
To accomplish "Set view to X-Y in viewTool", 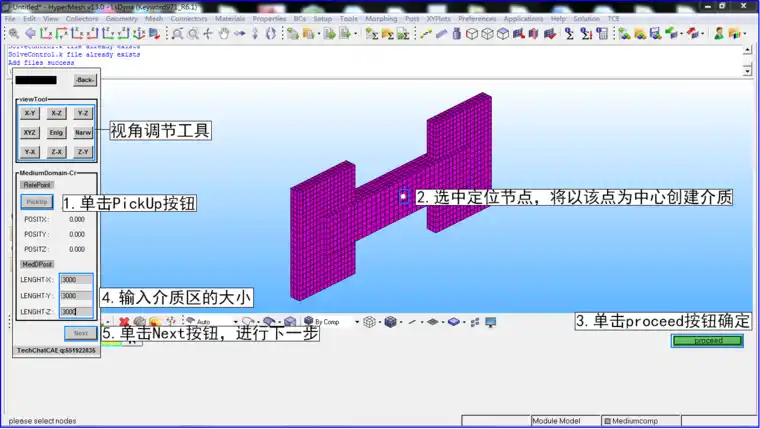I will pyautogui.click(x=30, y=113).
